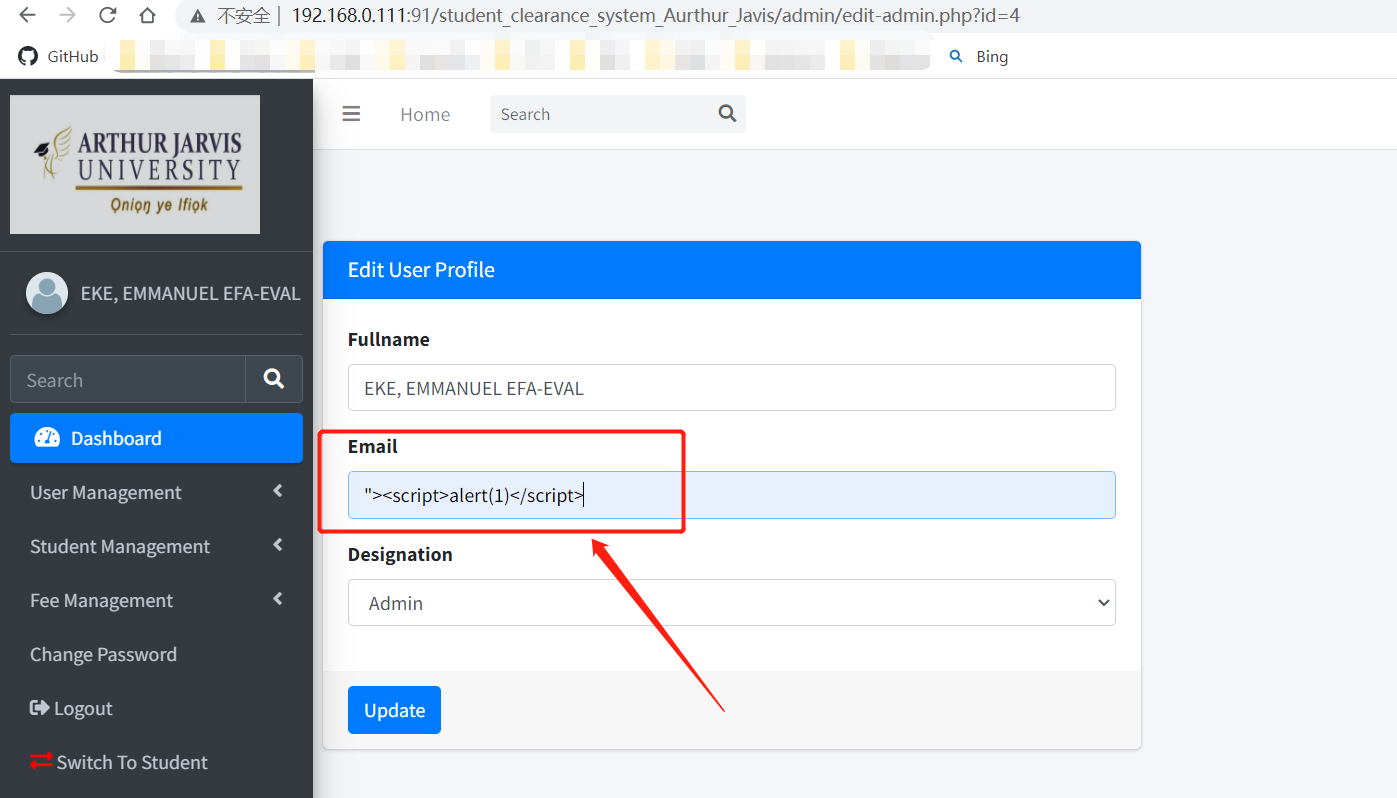This screenshot has height=798, width=1397.
Task: Click the Email label
Action: [x=373, y=446]
